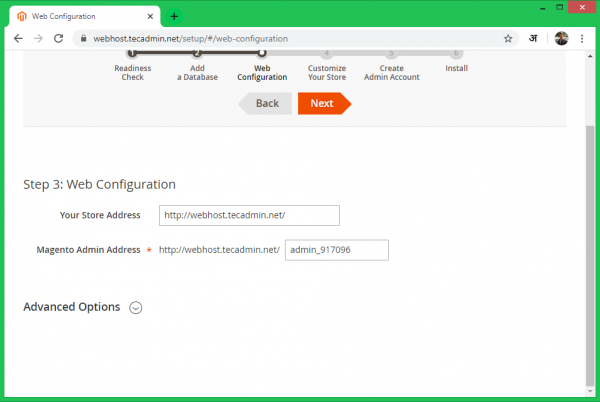Click the Your Store Address field
Screen dimensions: 600x402
249,215
